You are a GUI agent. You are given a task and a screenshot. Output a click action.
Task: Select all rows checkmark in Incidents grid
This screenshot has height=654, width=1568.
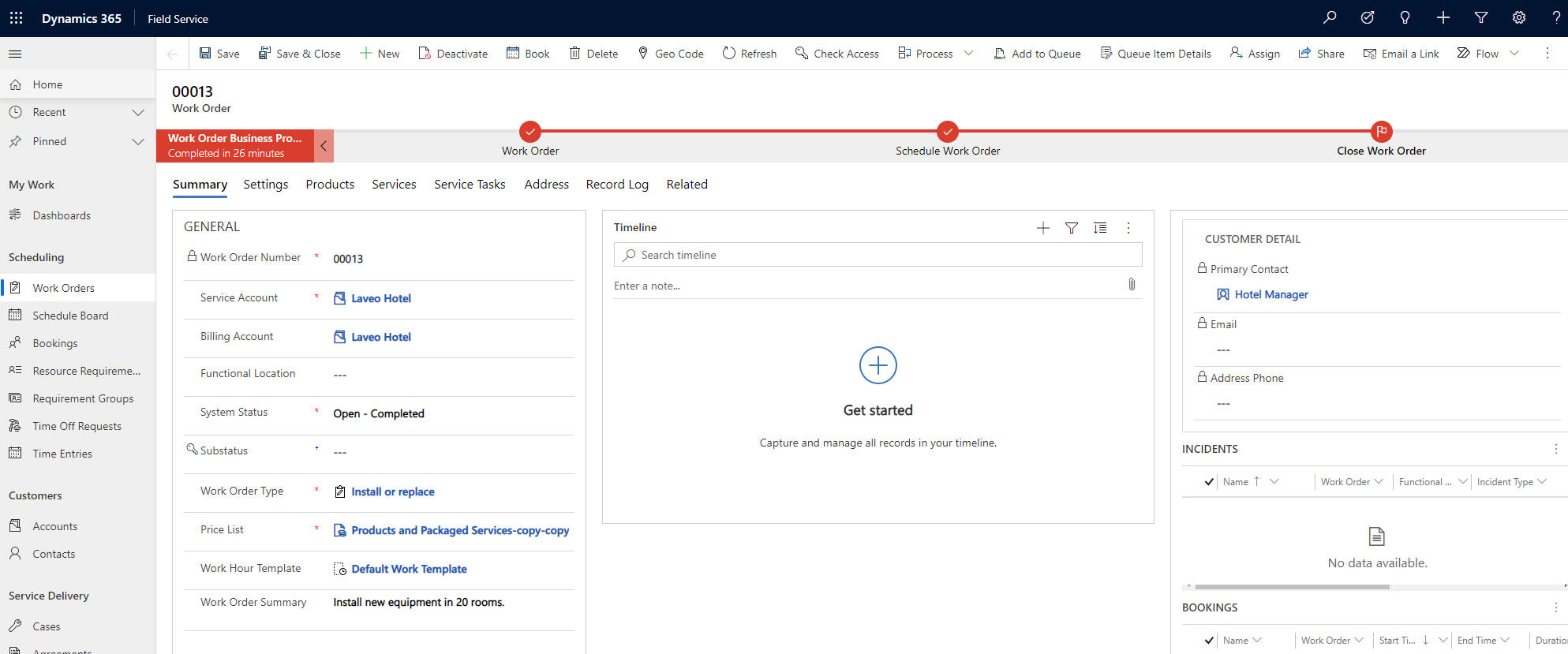(x=1209, y=481)
